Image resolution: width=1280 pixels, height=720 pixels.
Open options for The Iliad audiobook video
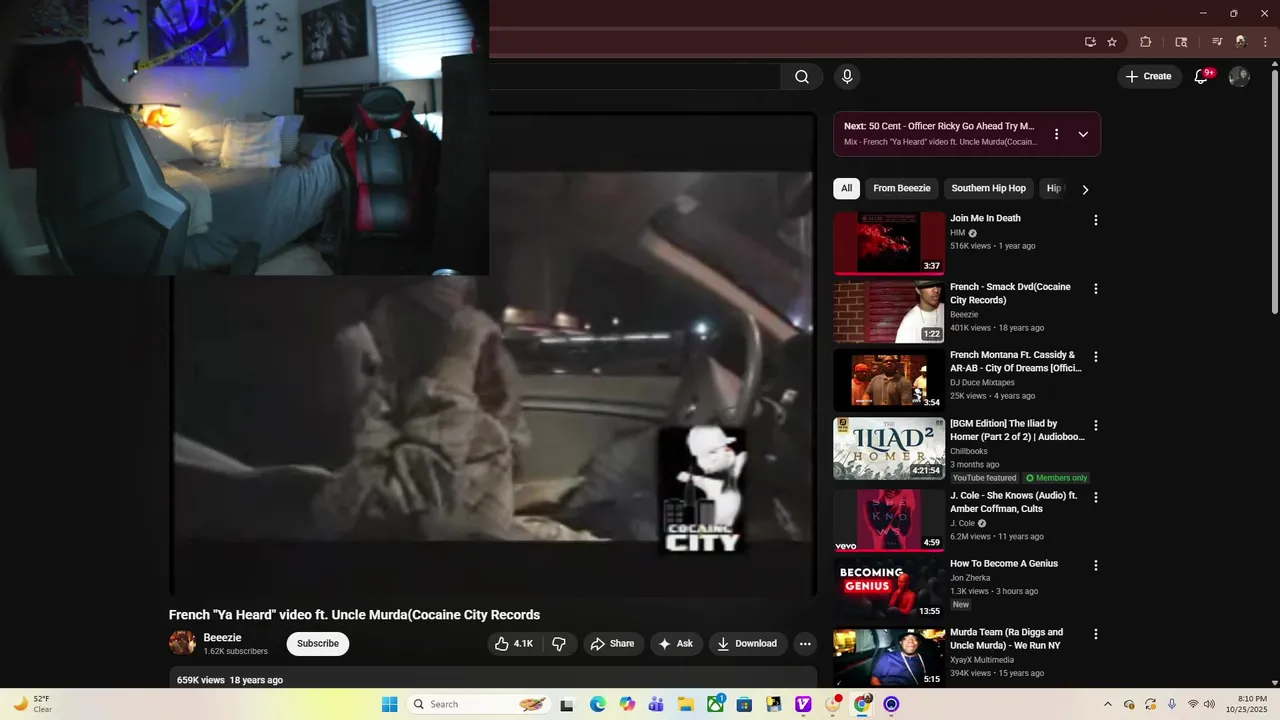coord(1096,426)
